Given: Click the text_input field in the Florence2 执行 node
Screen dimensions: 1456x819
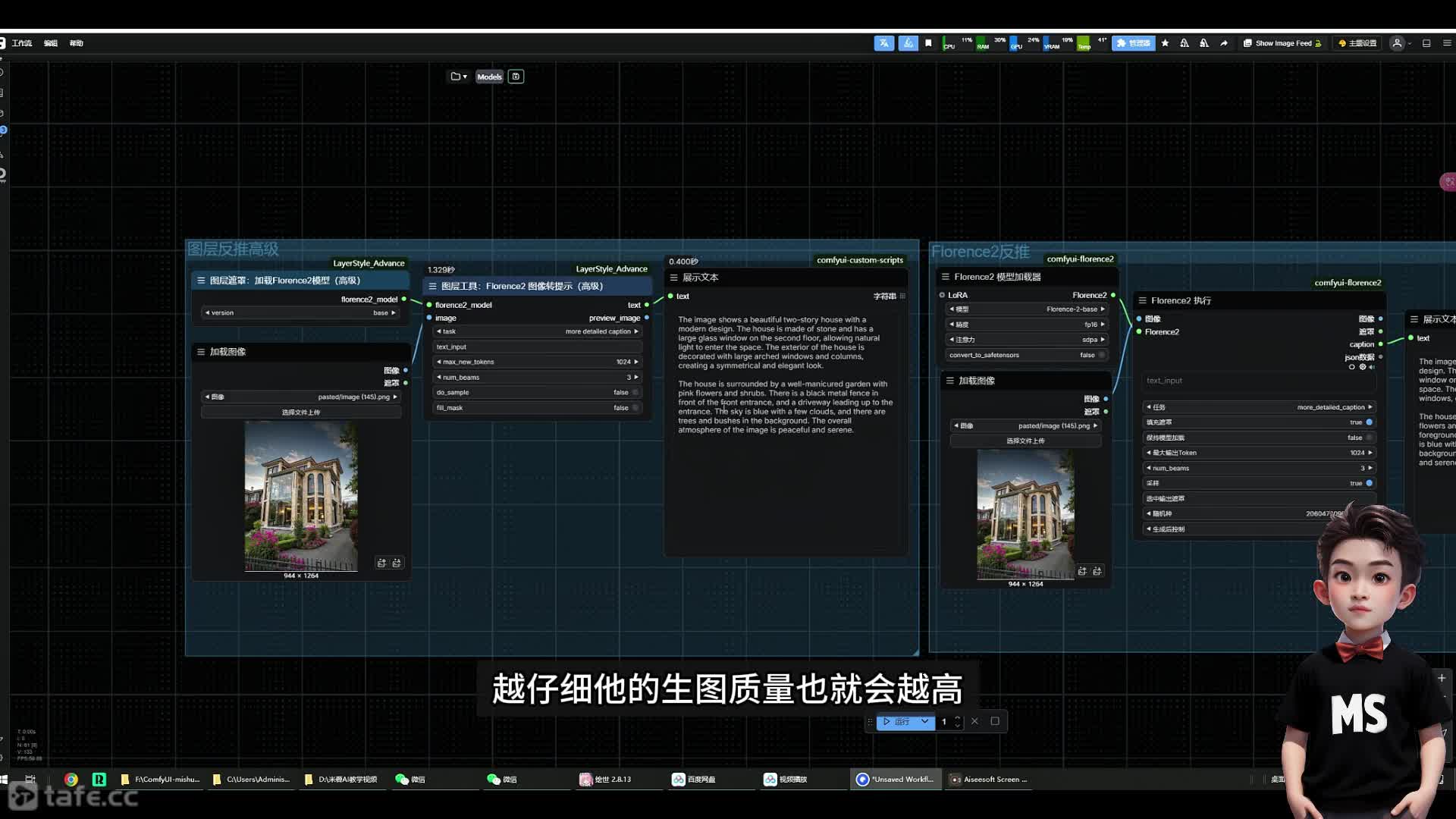Looking at the screenshot, I should pos(1259,381).
